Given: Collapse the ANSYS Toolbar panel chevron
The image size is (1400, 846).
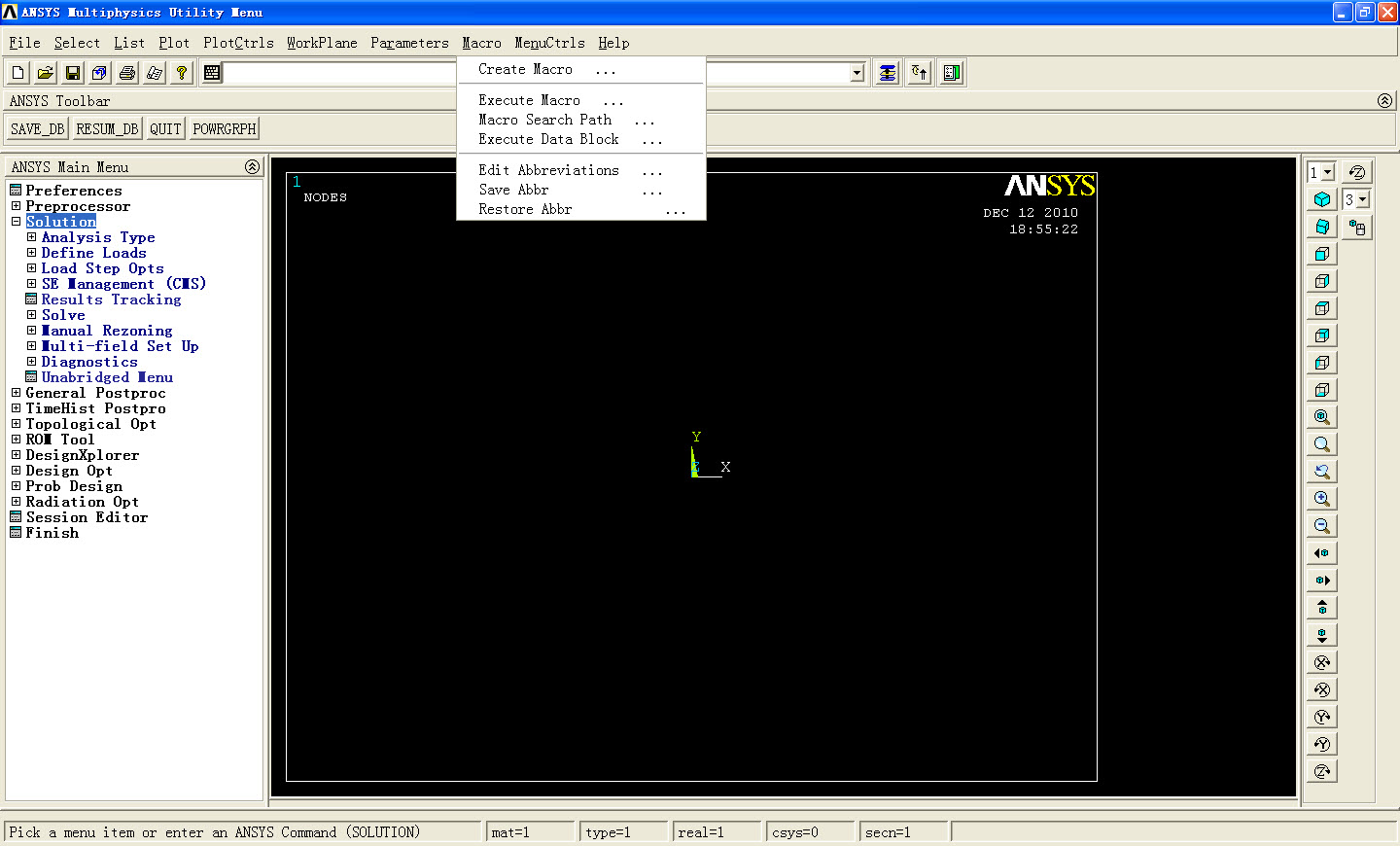Looking at the screenshot, I should pyautogui.click(x=1385, y=101).
